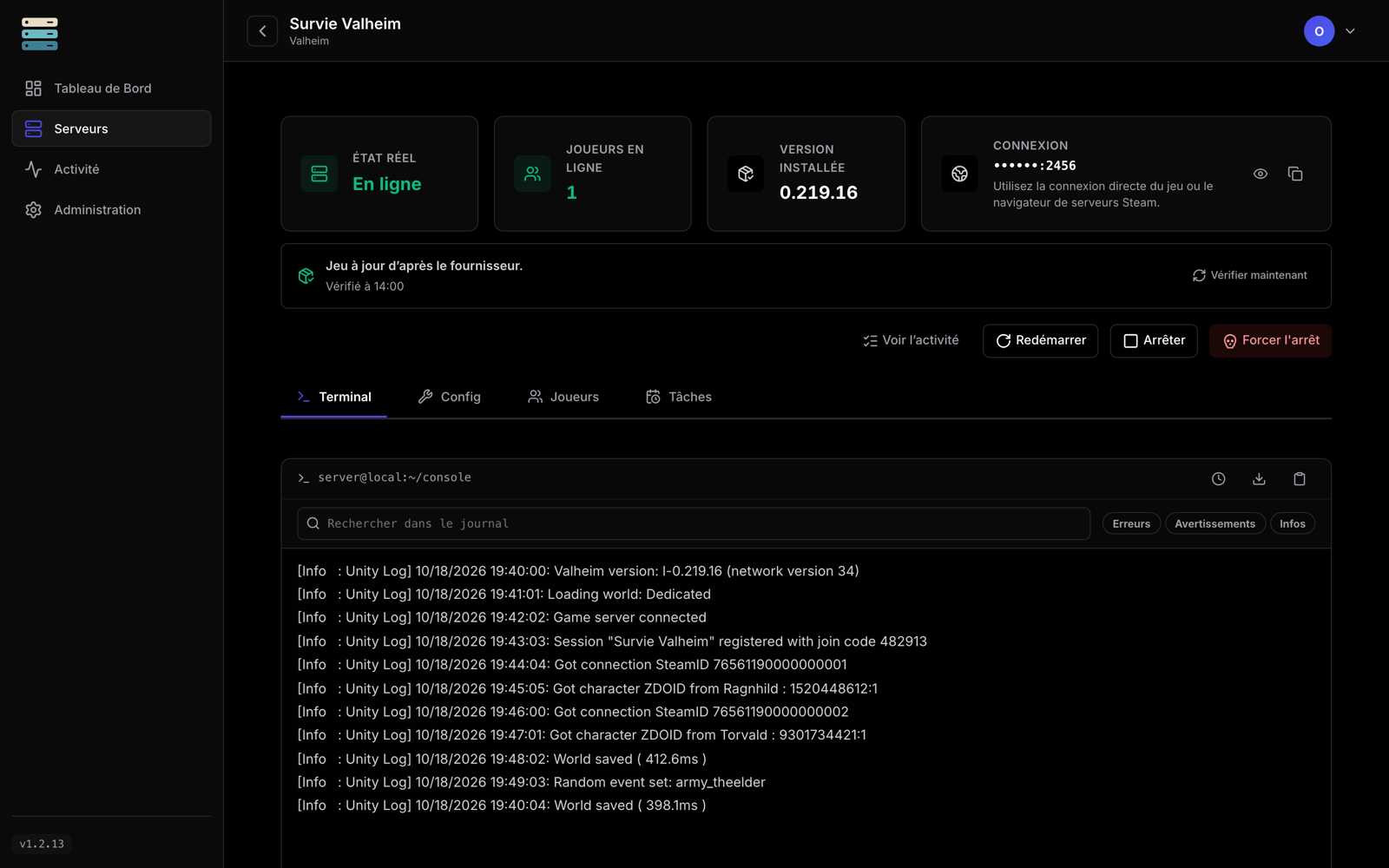Copy console log to clipboard
The image size is (1389, 868).
click(1300, 479)
